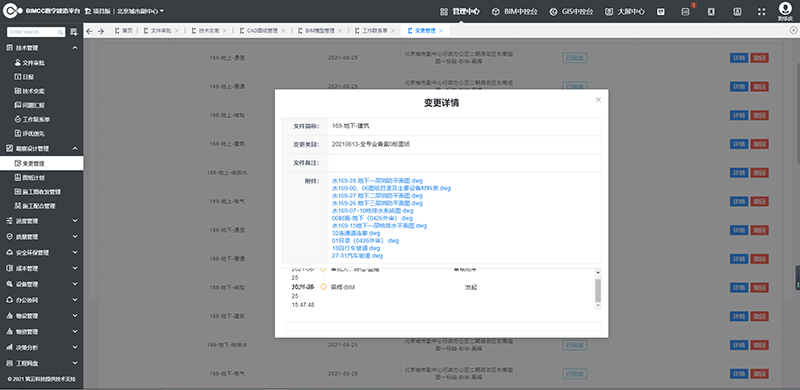Click 详情 button for 169-地上-通信 row
The height and width of the screenshot is (390, 800).
tap(738, 58)
